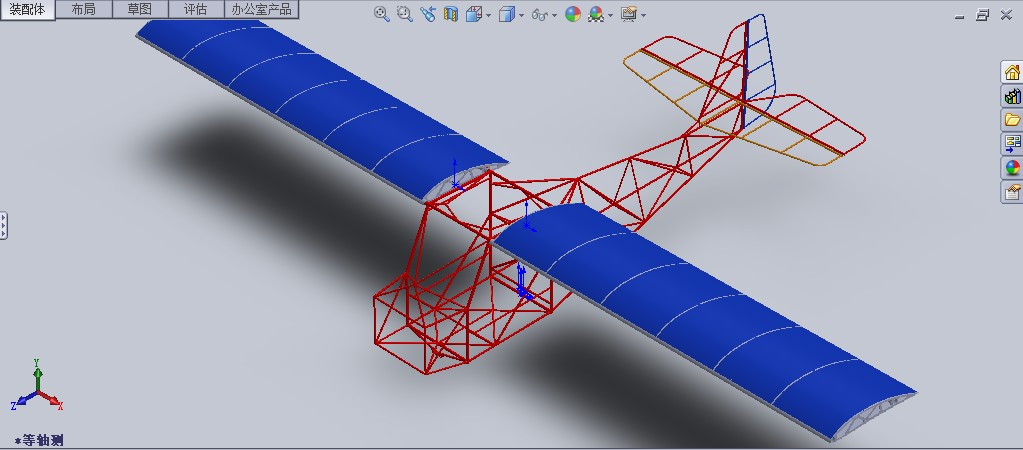The height and width of the screenshot is (450, 1023).
Task: Click the Zoom to Fit icon
Action: (382, 14)
